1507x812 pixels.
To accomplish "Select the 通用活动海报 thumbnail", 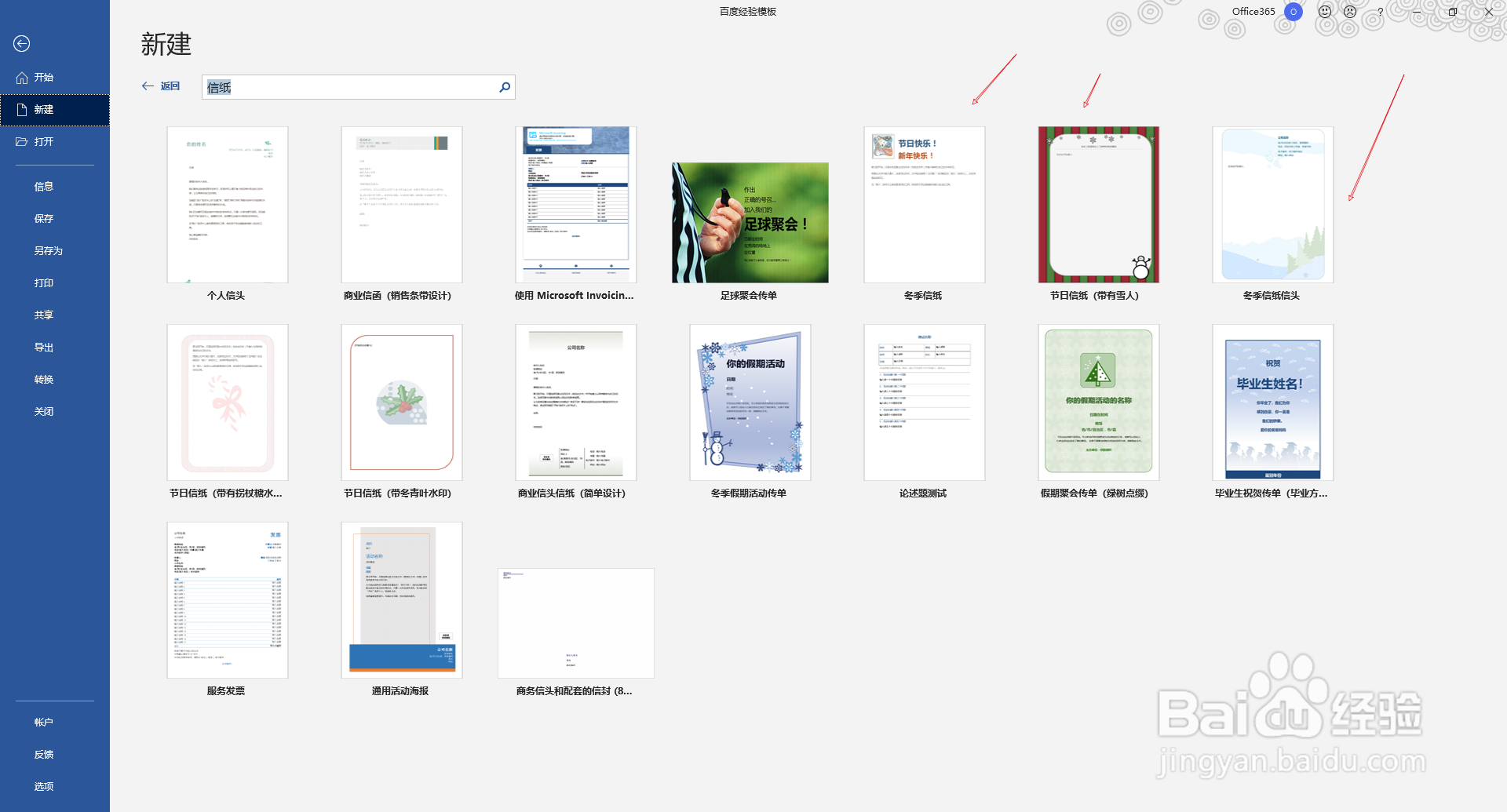I will (402, 600).
